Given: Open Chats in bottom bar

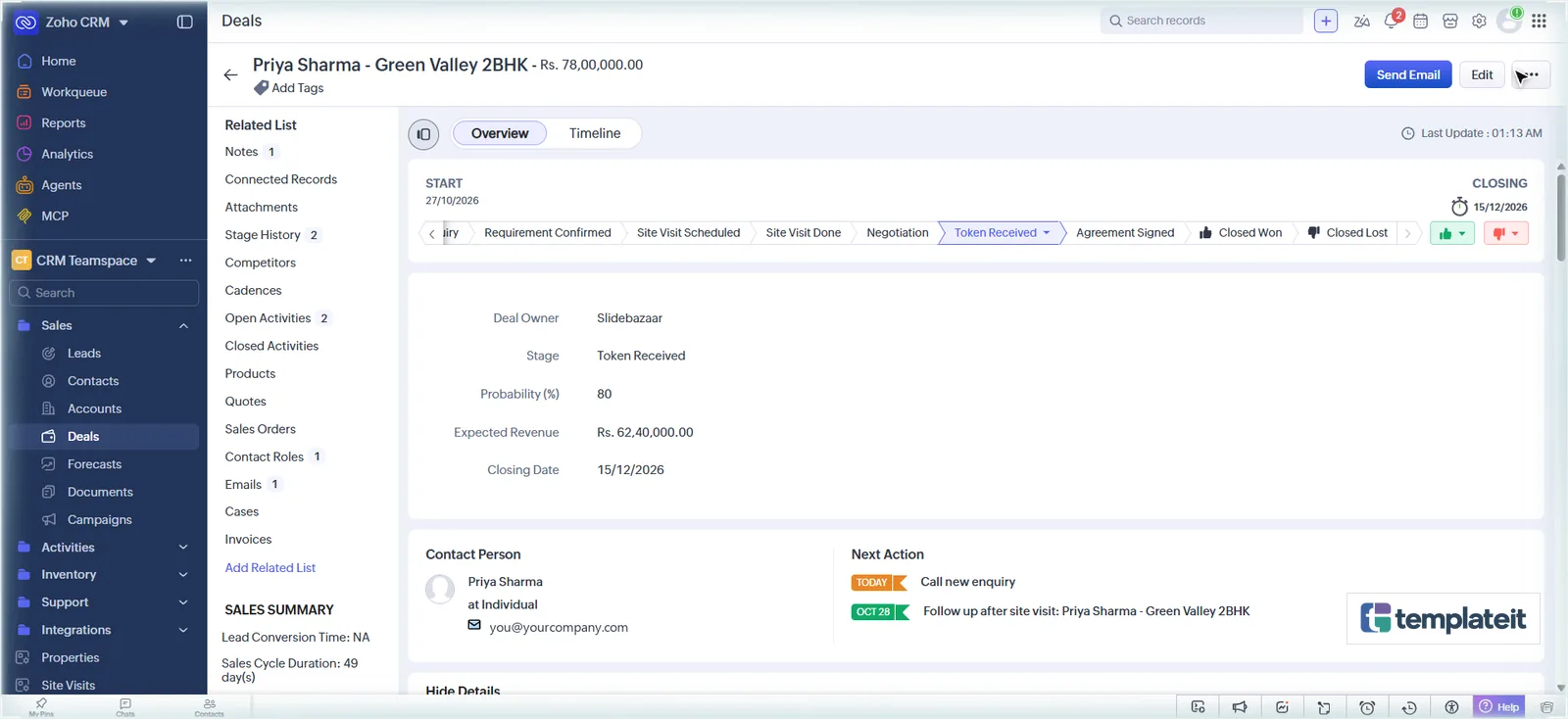Looking at the screenshot, I should (125, 707).
